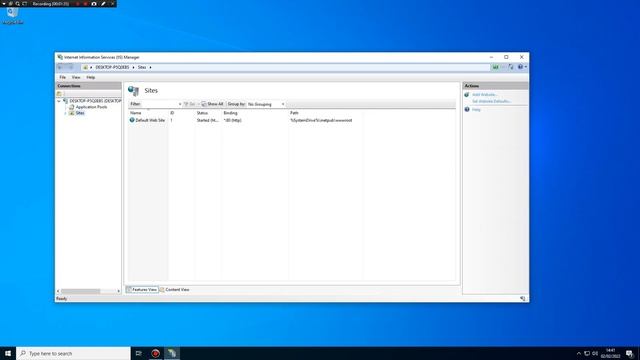Click the Add Website link in Actions

(x=484, y=95)
